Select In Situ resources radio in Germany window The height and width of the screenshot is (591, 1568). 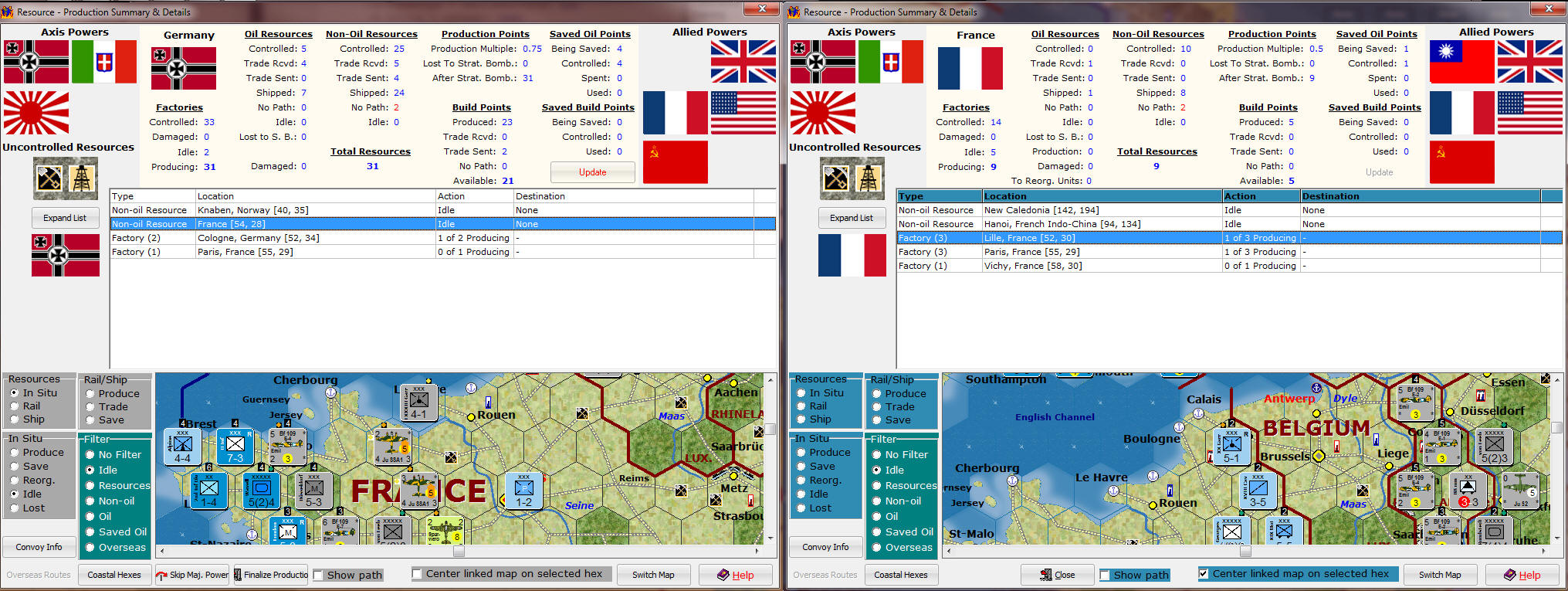click(15, 393)
